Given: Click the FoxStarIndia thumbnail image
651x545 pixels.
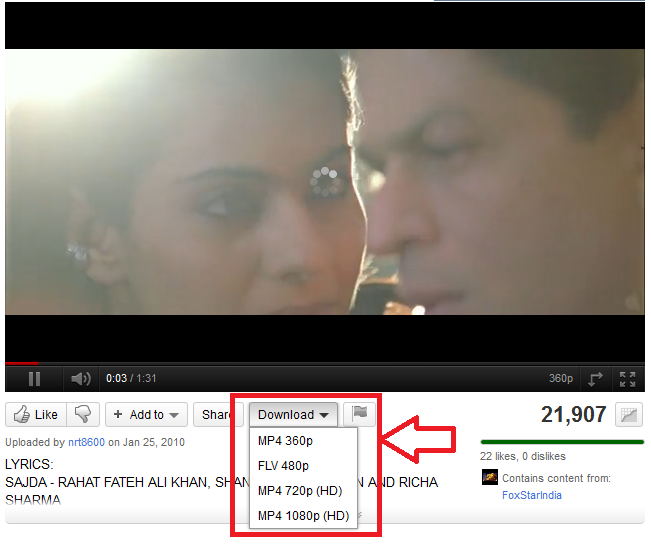Looking at the screenshot, I should point(489,477).
